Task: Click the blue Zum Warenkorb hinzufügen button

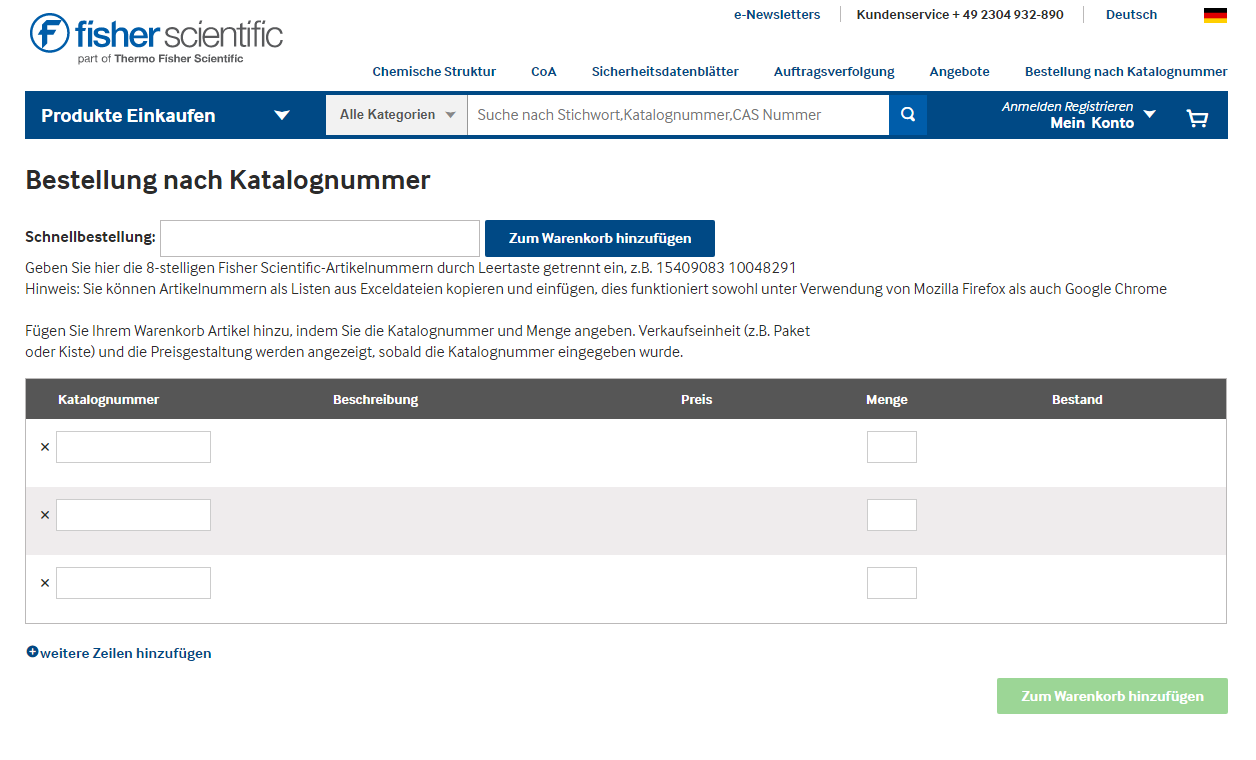Action: [600, 238]
